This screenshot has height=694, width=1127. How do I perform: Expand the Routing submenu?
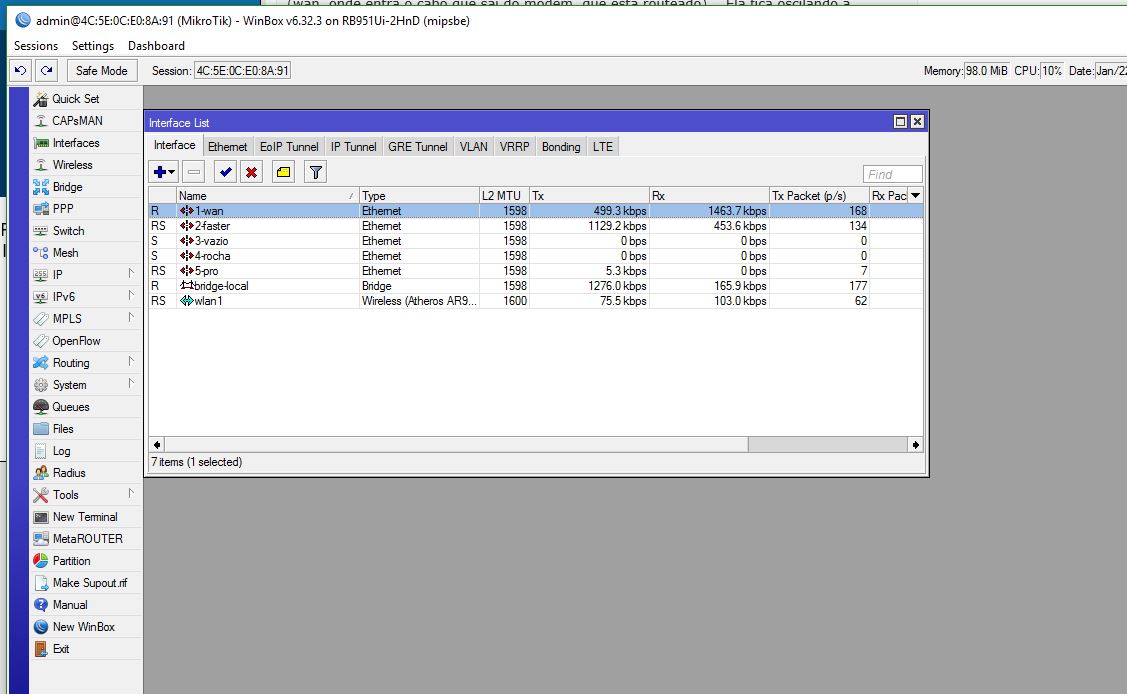pyautogui.click(x=131, y=362)
